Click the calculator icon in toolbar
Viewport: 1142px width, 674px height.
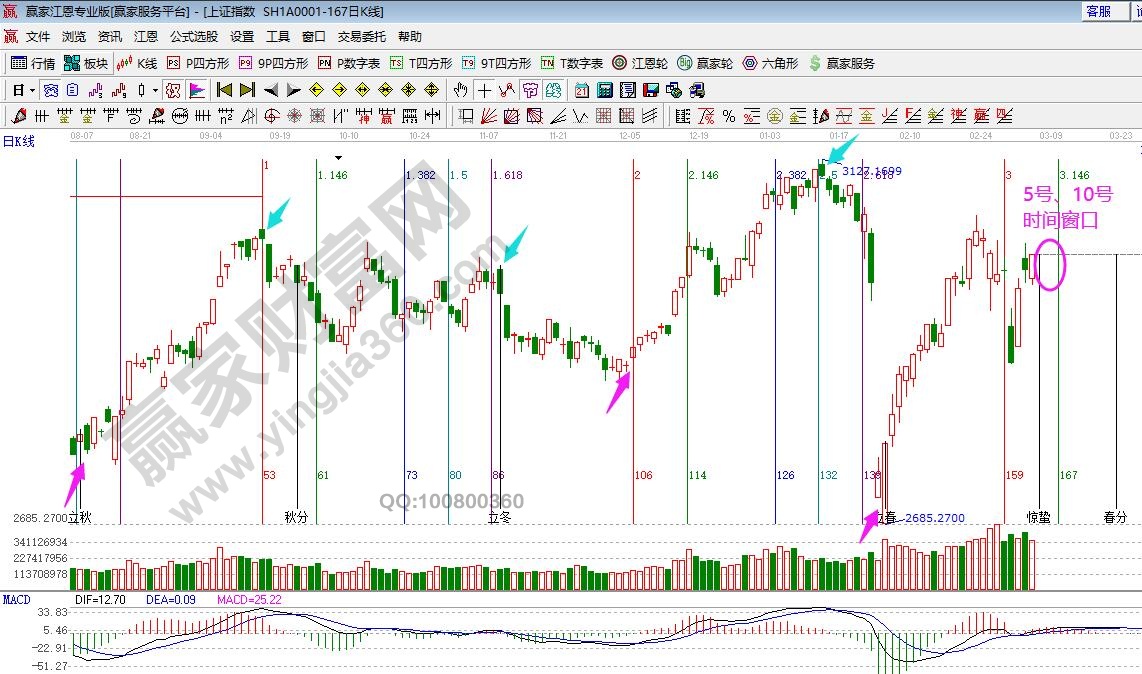604,90
